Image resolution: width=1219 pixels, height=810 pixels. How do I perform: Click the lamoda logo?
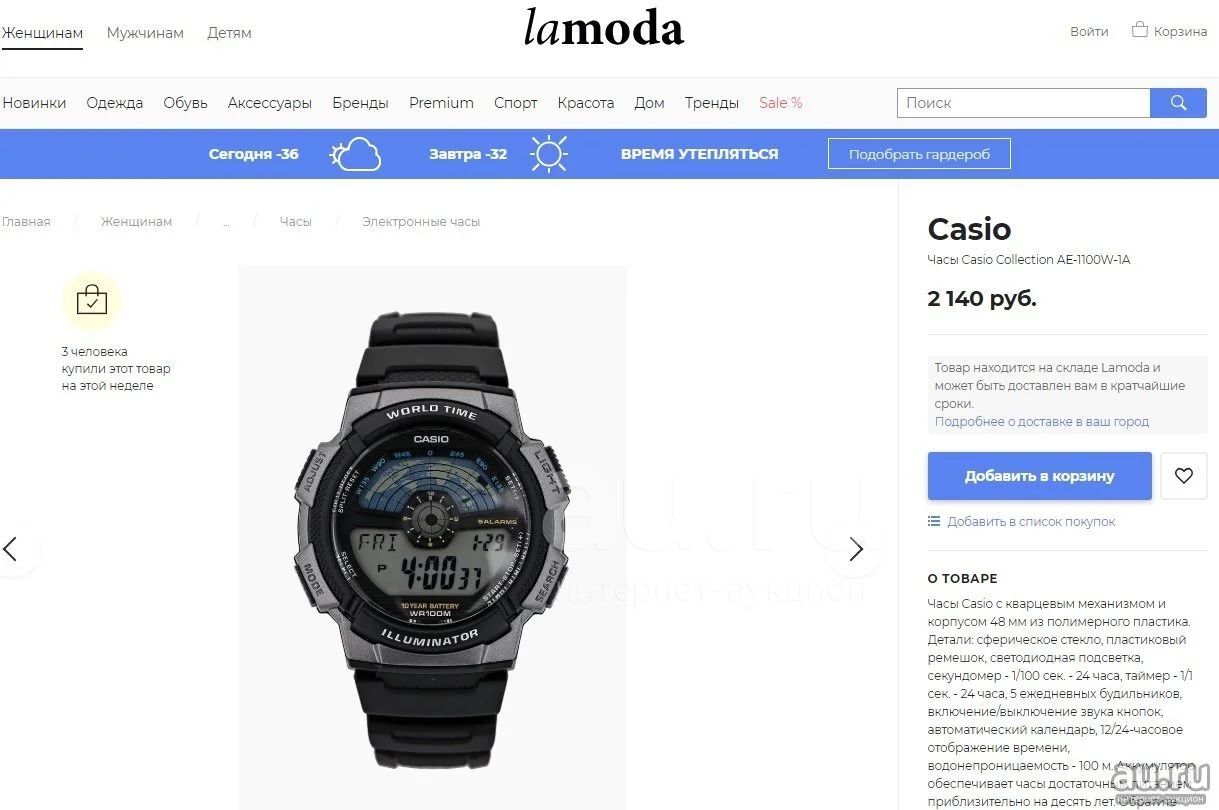pos(604,29)
